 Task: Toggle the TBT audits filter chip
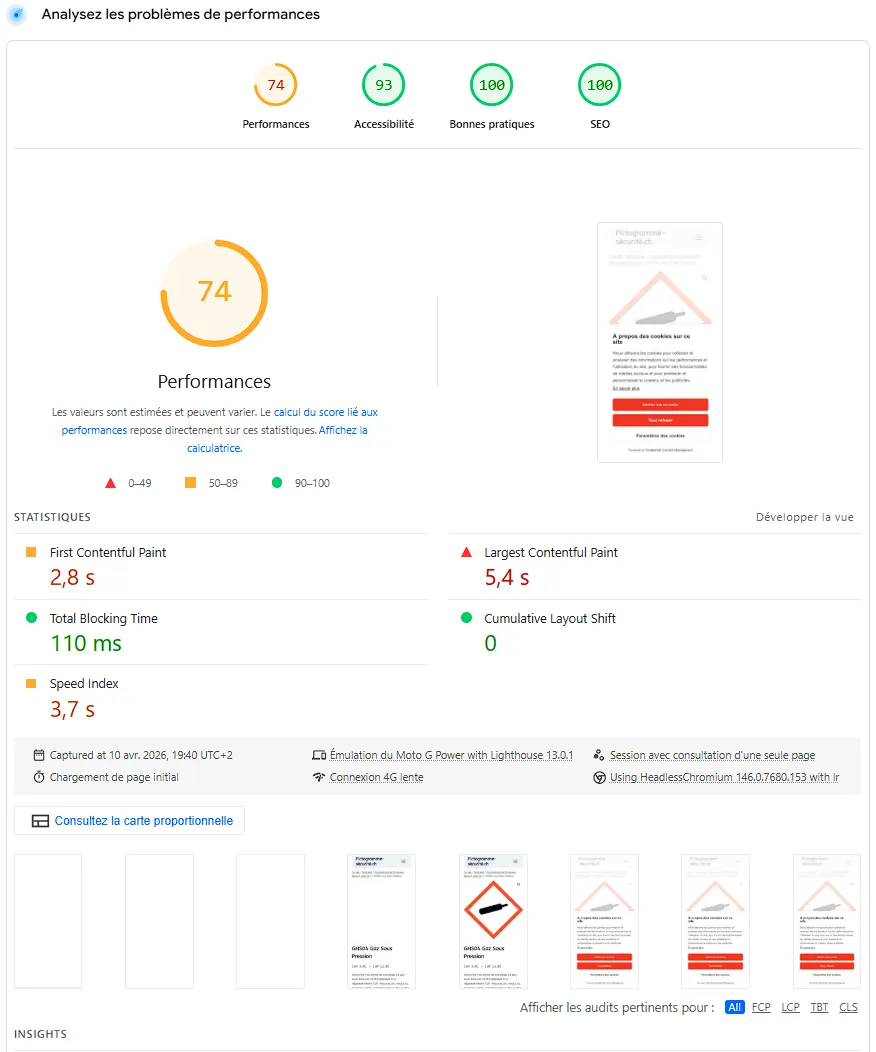[x=819, y=1007]
